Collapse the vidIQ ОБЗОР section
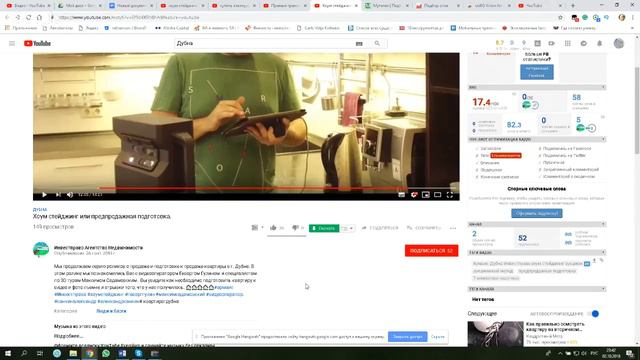 pyautogui.click(x=603, y=87)
